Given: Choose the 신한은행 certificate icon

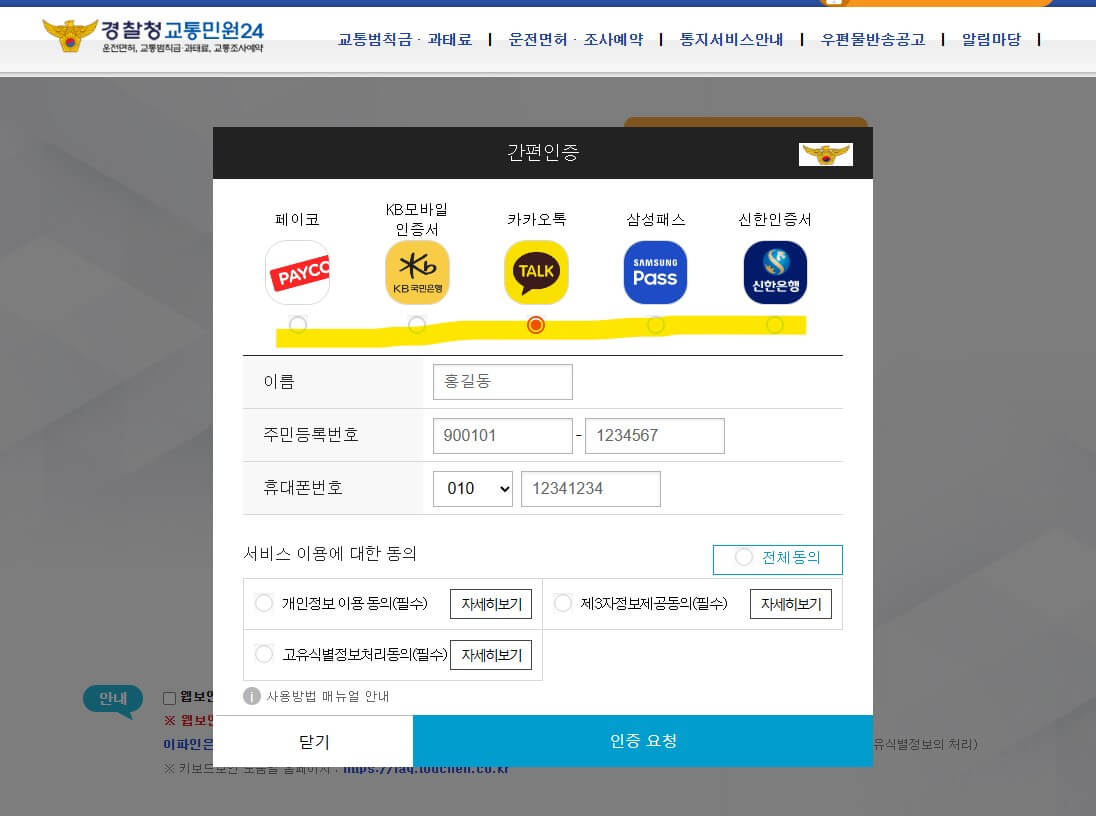Looking at the screenshot, I should coord(775,272).
